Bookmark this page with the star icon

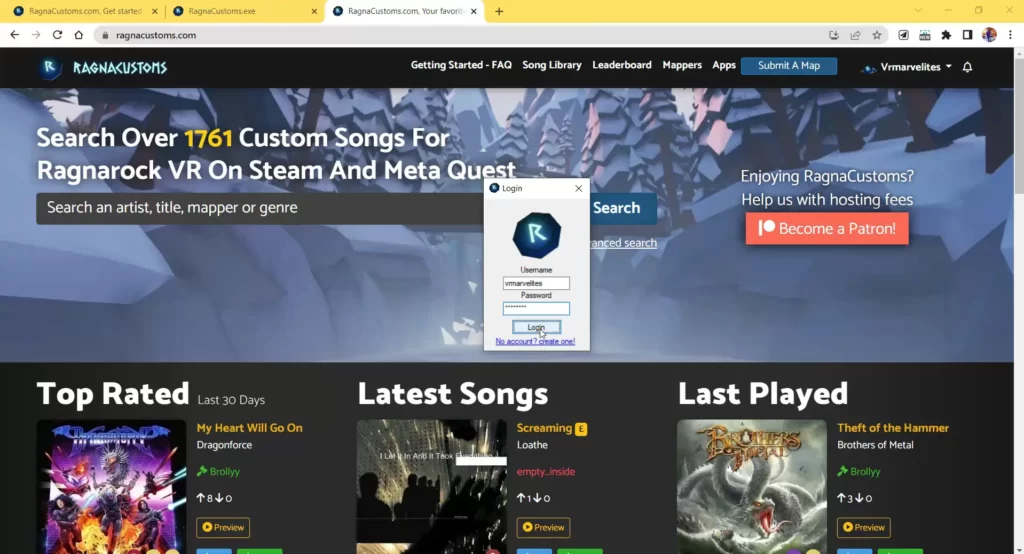876,35
